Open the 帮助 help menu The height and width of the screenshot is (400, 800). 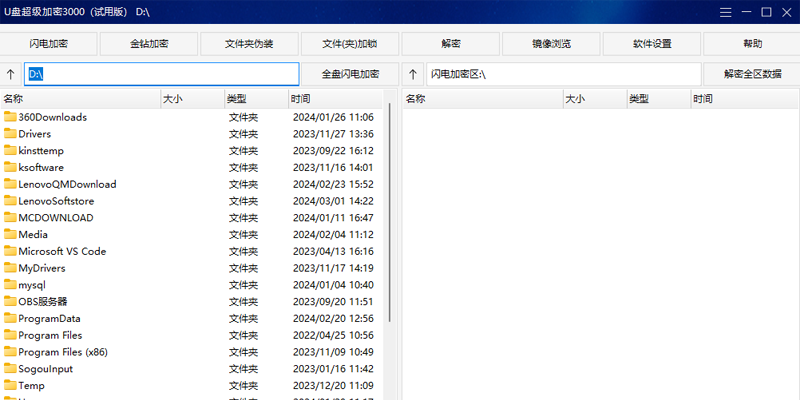tap(752, 44)
